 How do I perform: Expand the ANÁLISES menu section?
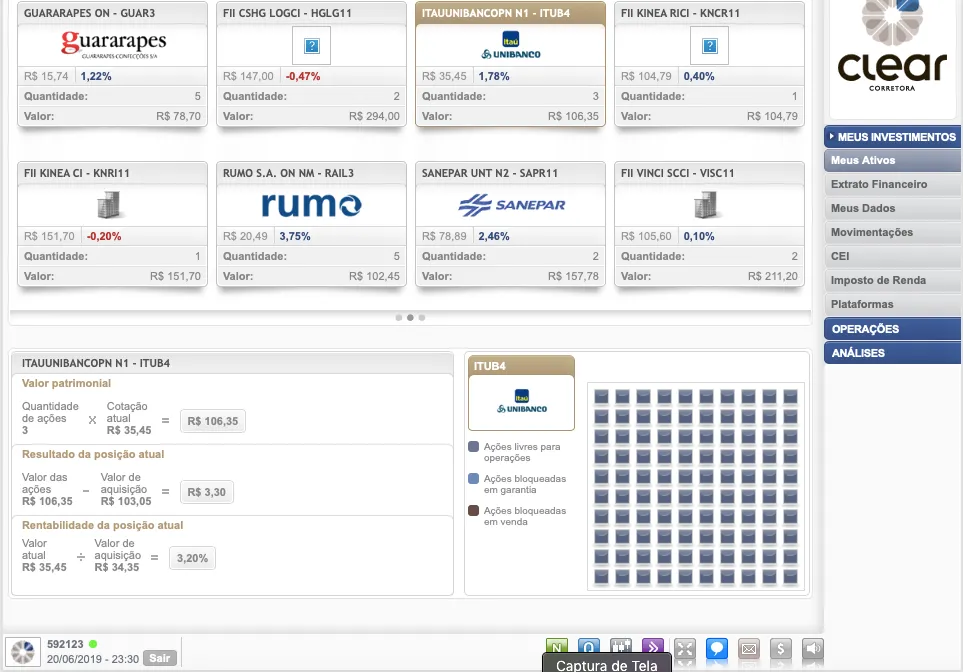pyautogui.click(x=892, y=353)
